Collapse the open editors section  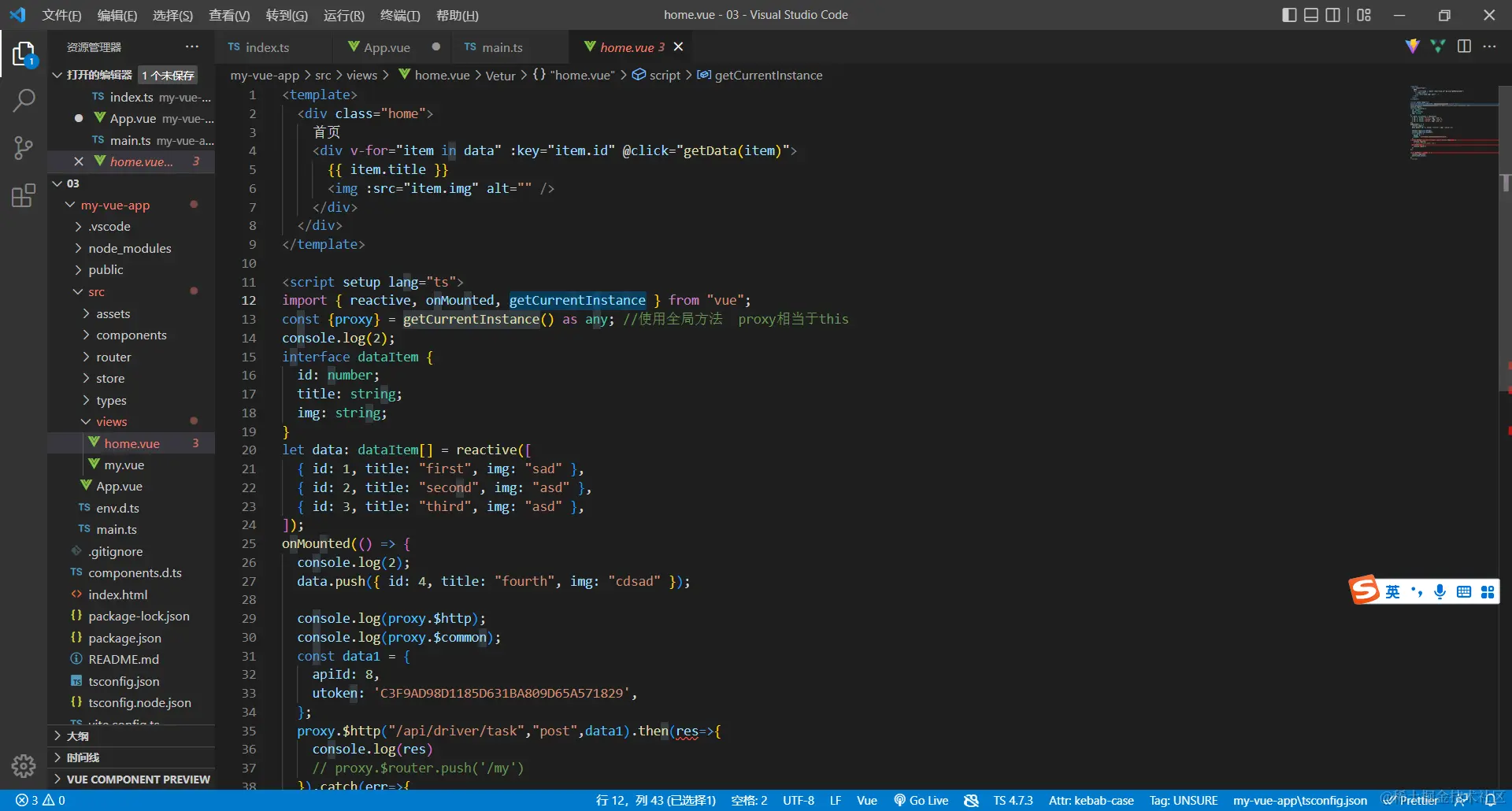click(x=57, y=75)
